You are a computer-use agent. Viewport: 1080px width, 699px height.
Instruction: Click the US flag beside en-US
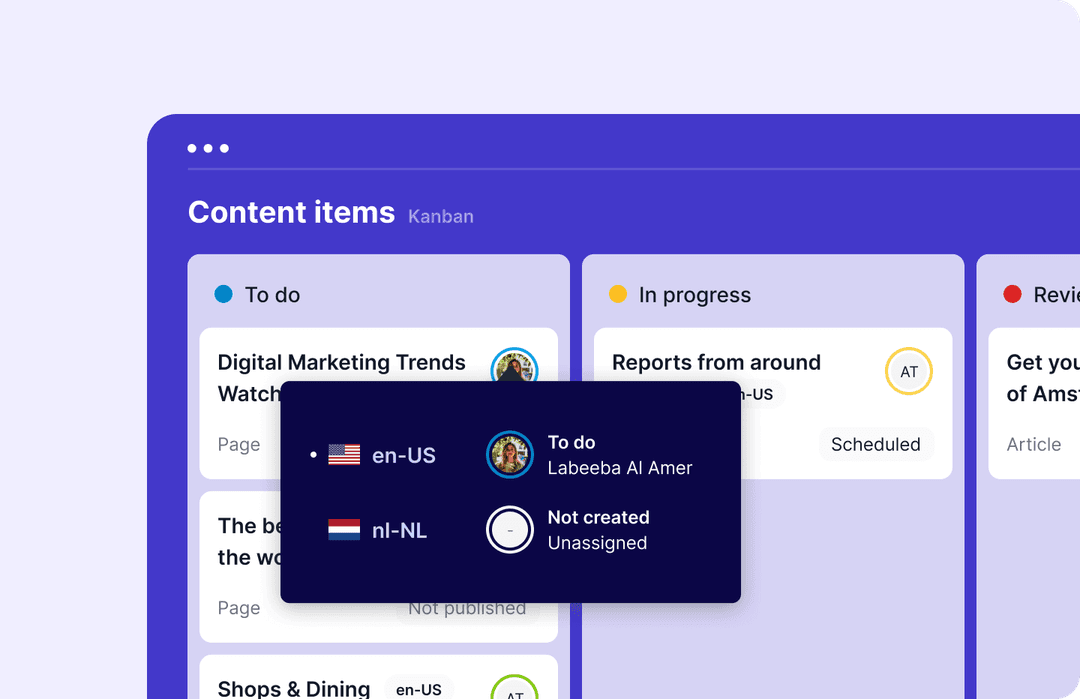pos(344,454)
